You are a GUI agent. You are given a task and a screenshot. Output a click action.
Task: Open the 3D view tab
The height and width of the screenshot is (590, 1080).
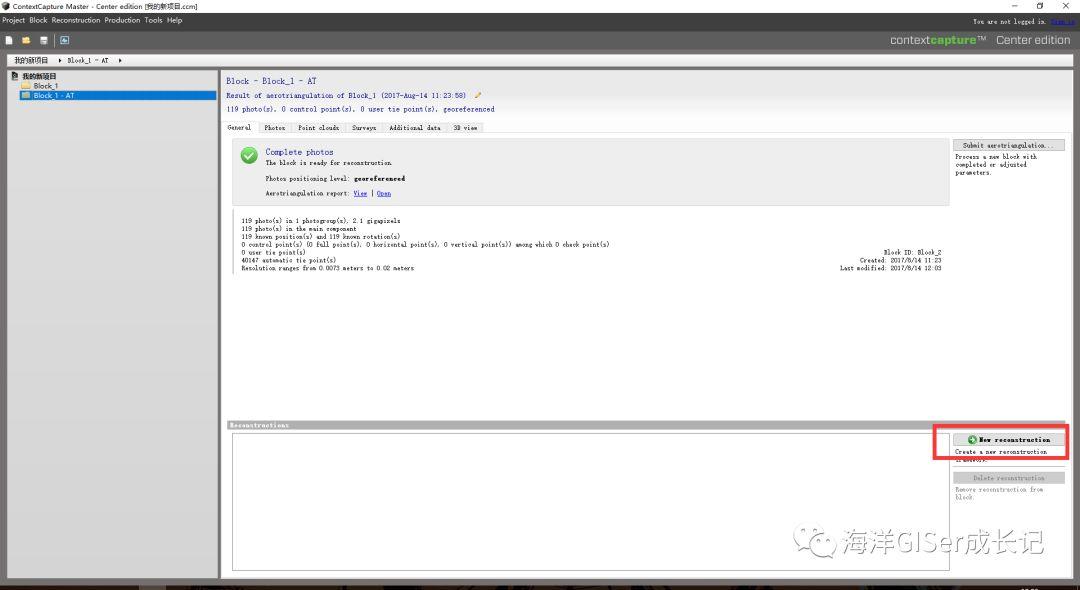(465, 127)
